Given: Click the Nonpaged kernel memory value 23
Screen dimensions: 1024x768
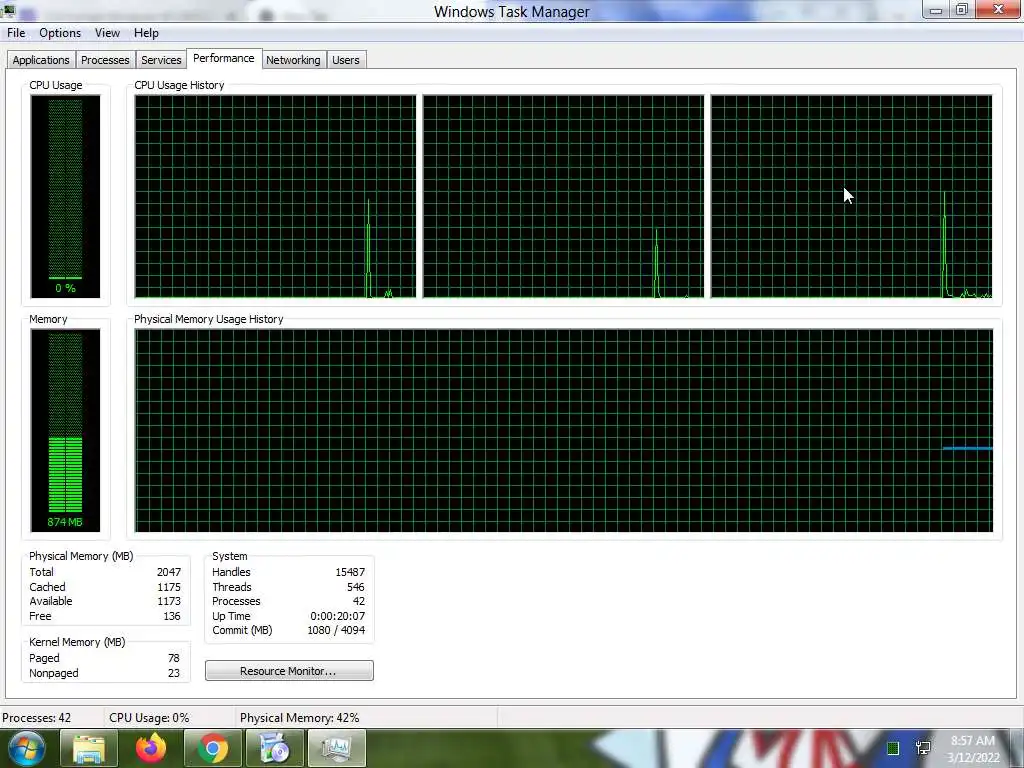Looking at the screenshot, I should (174, 673).
